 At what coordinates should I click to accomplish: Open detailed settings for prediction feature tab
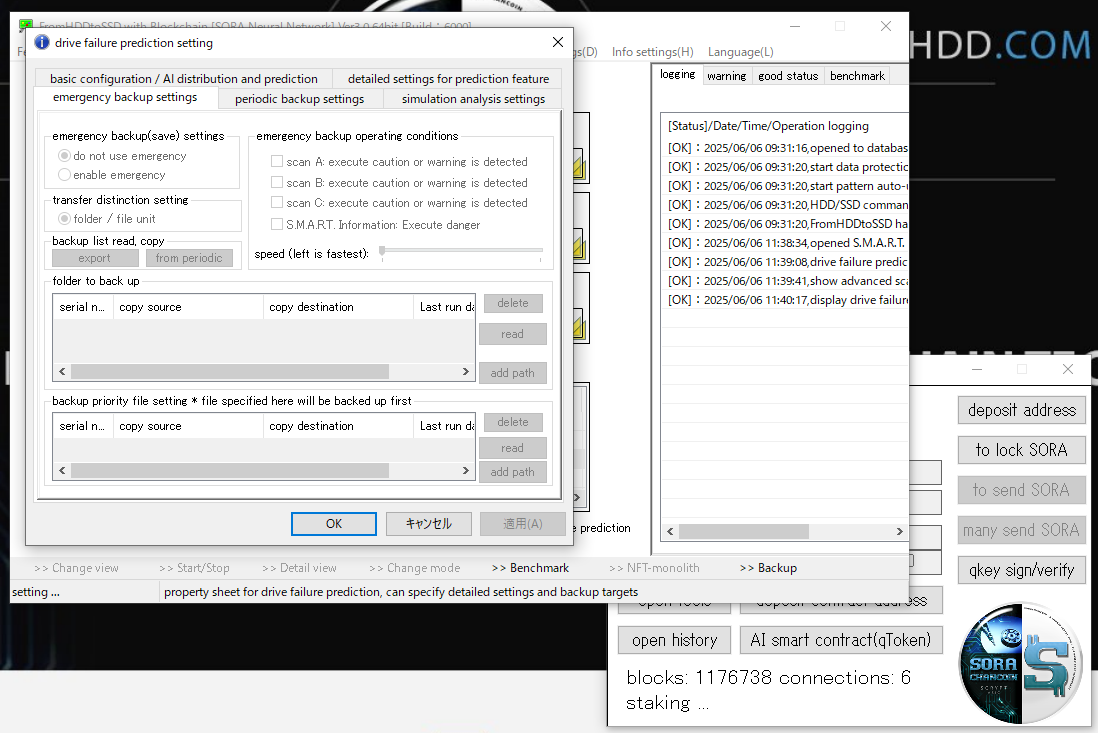pyautogui.click(x=448, y=78)
